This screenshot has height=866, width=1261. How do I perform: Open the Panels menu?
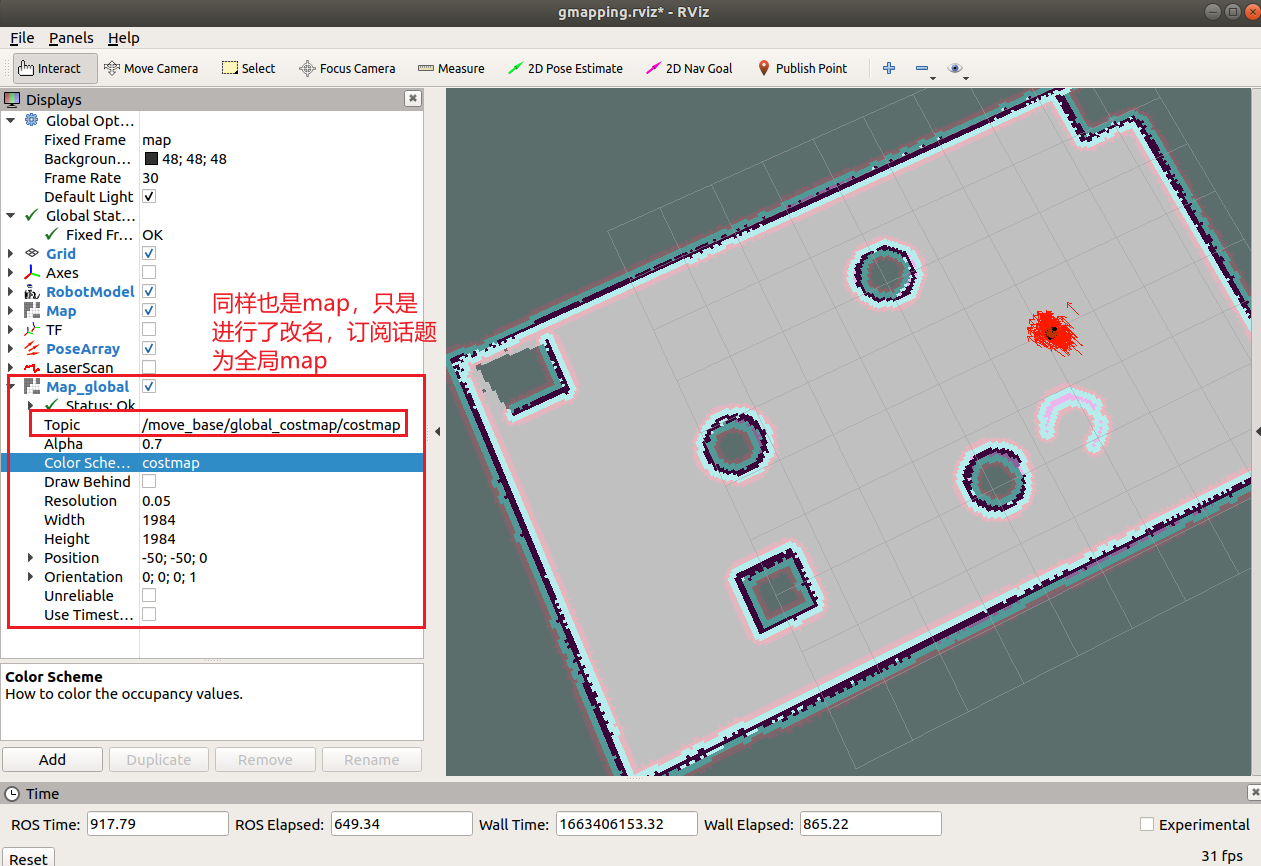point(70,38)
